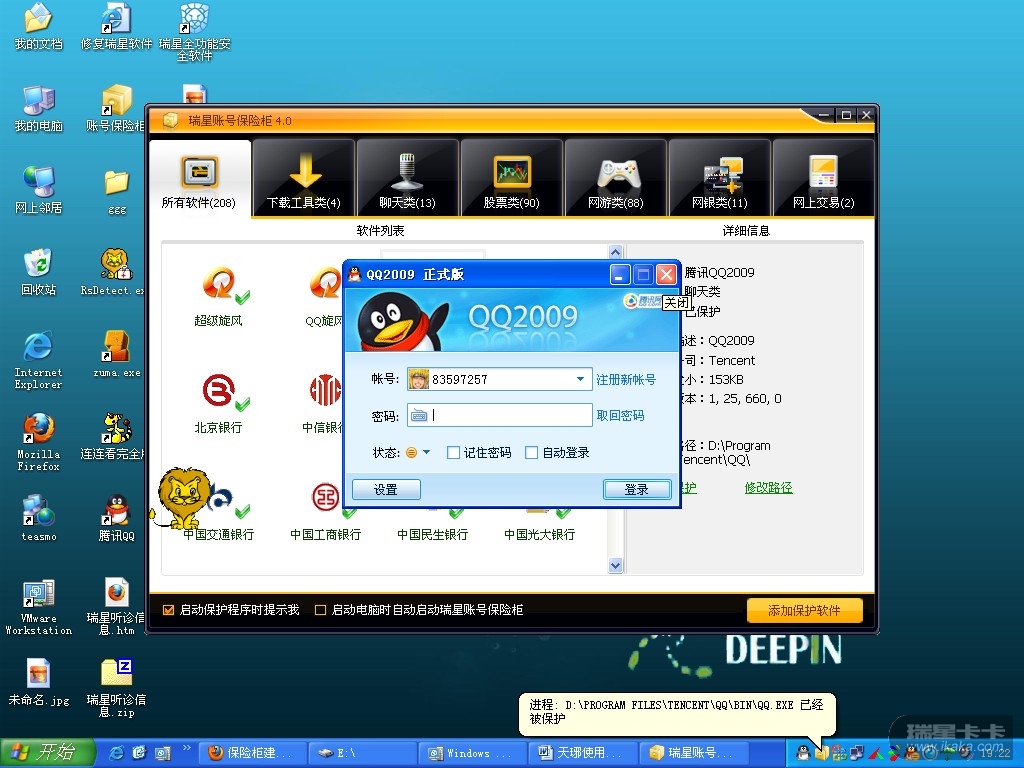
Task: Select 腾讯QQ desktop shortcut
Action: (116, 518)
